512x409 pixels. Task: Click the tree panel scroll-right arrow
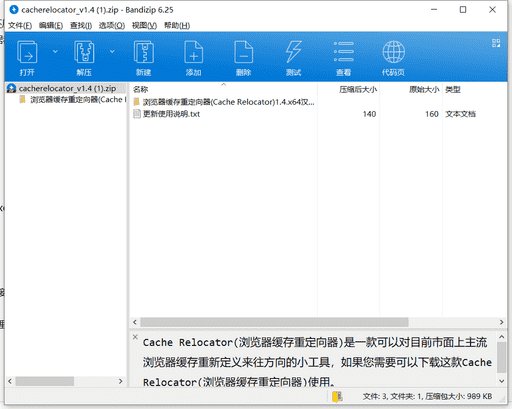(x=121, y=381)
